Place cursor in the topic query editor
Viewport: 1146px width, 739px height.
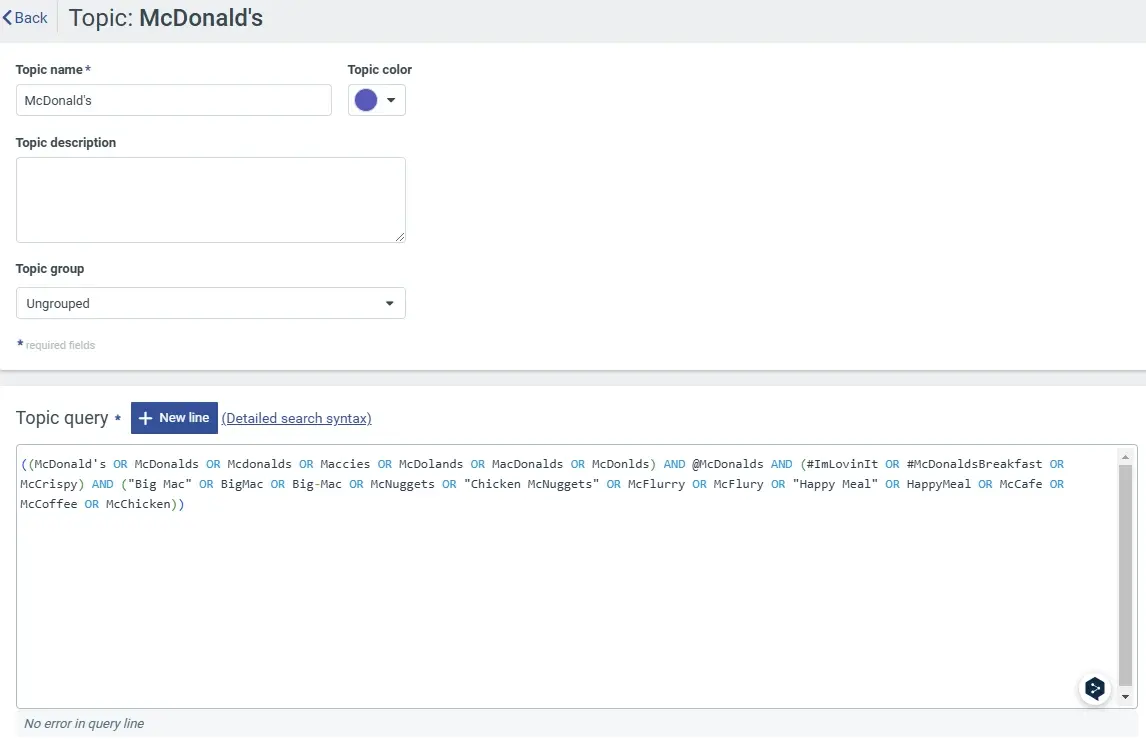click(500, 560)
